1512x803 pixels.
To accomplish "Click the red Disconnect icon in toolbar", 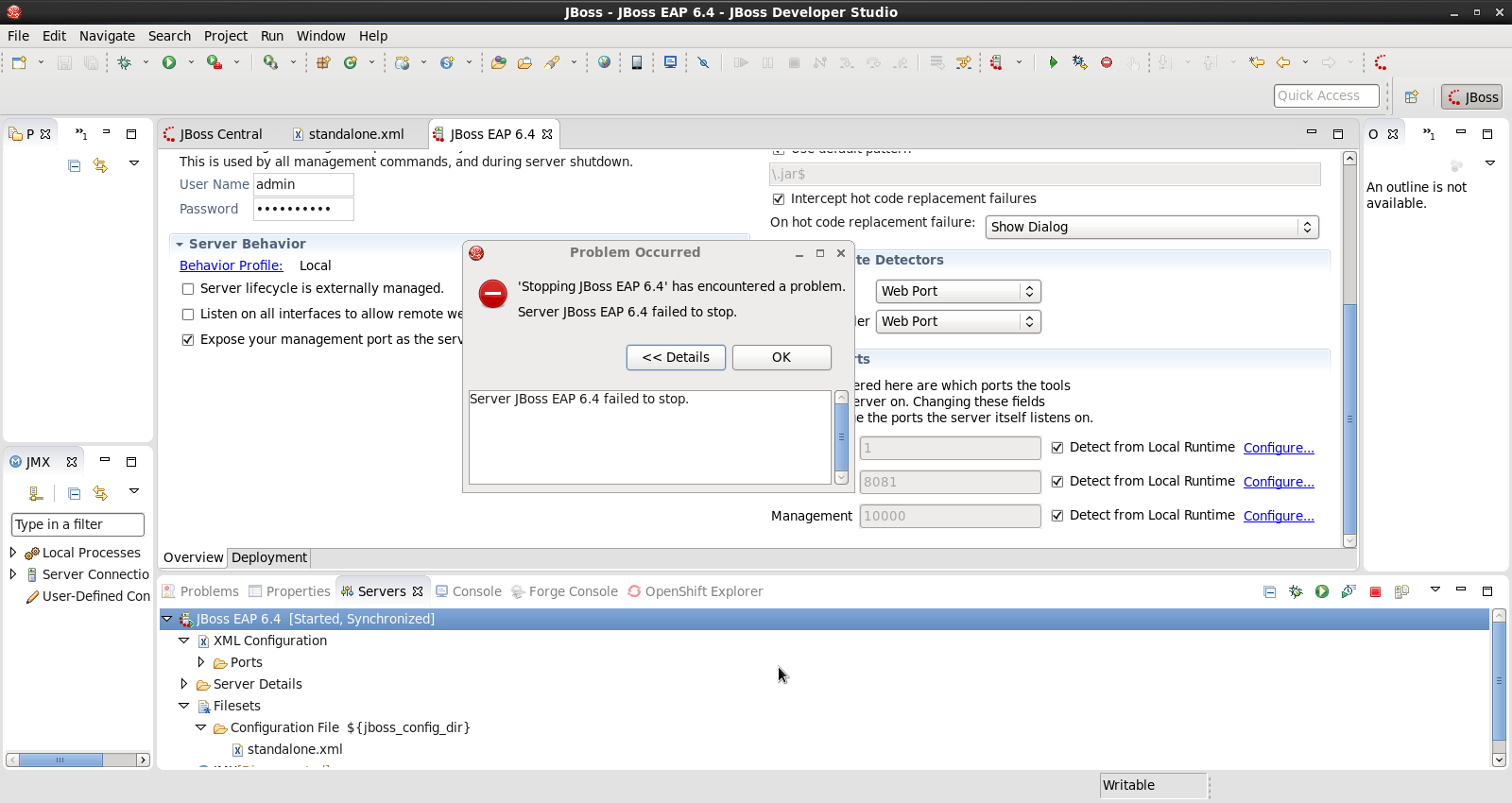I will (1107, 62).
